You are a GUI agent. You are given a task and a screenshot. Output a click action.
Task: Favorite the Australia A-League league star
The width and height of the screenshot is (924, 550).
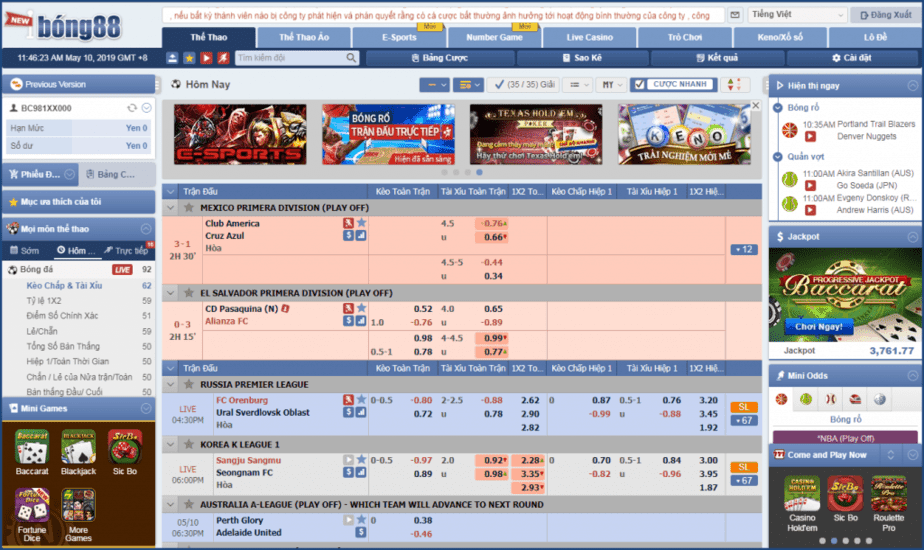click(x=189, y=504)
